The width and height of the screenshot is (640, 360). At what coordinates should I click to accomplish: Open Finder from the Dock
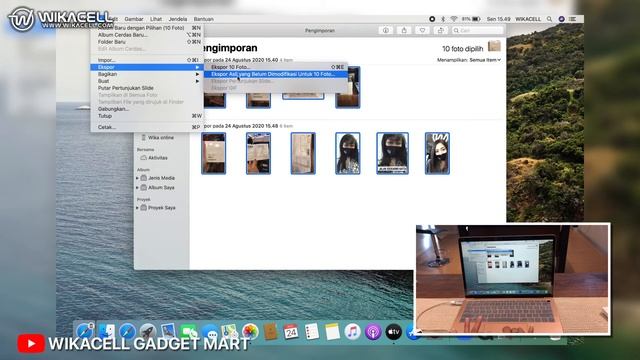point(107,332)
